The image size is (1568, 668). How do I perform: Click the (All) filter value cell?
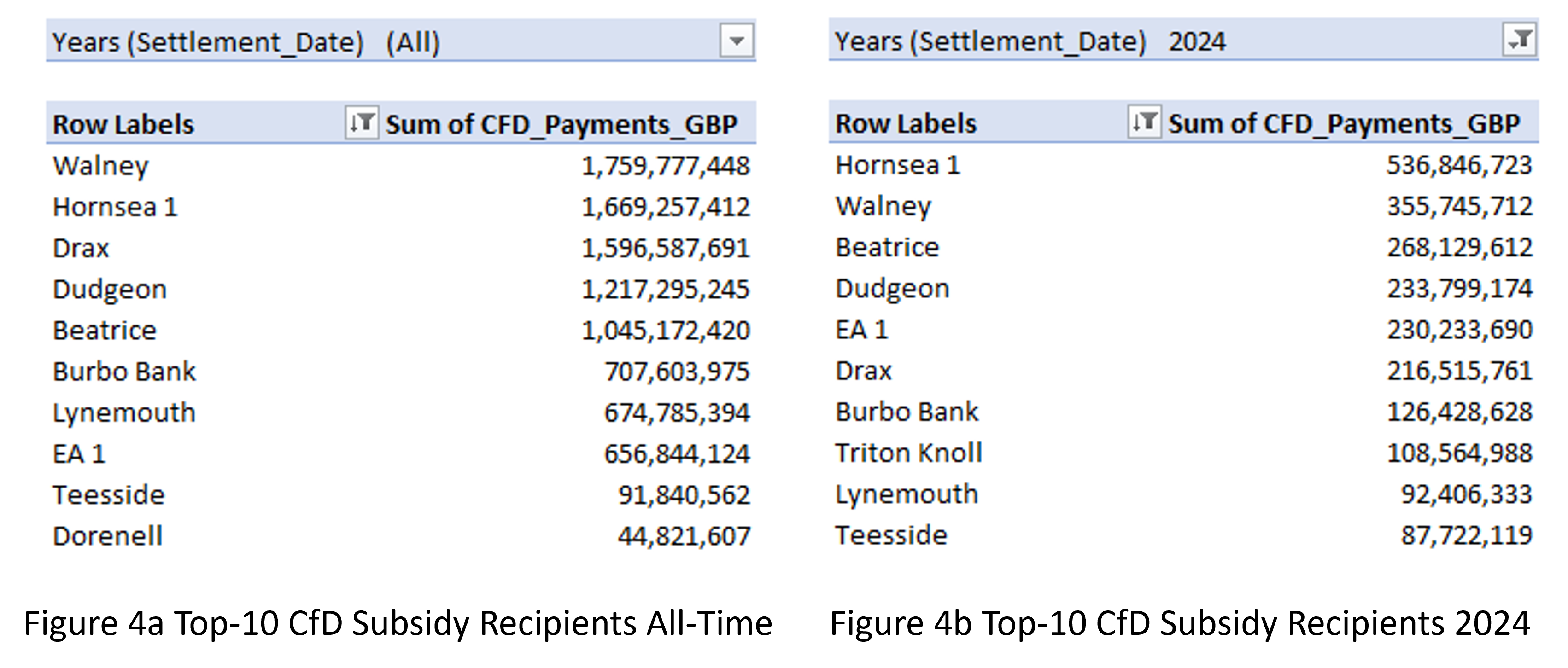414,42
